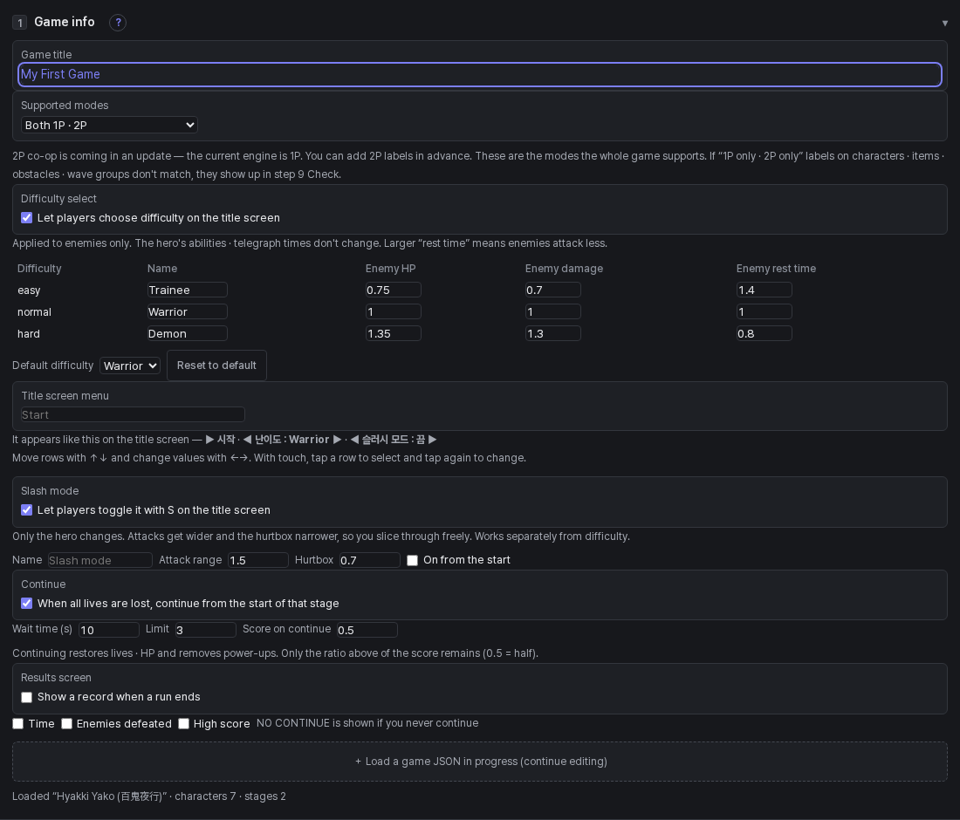
Task: Open the Game info help icon
Action: point(118,23)
